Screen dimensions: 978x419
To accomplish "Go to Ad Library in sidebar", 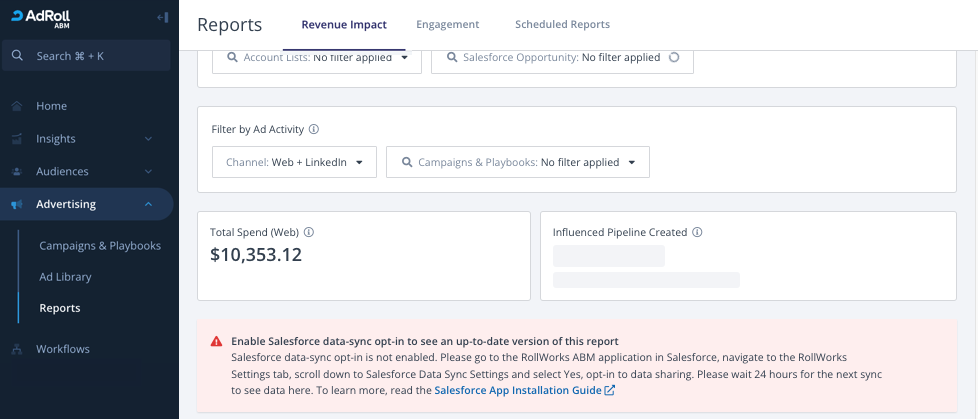I will [65, 277].
